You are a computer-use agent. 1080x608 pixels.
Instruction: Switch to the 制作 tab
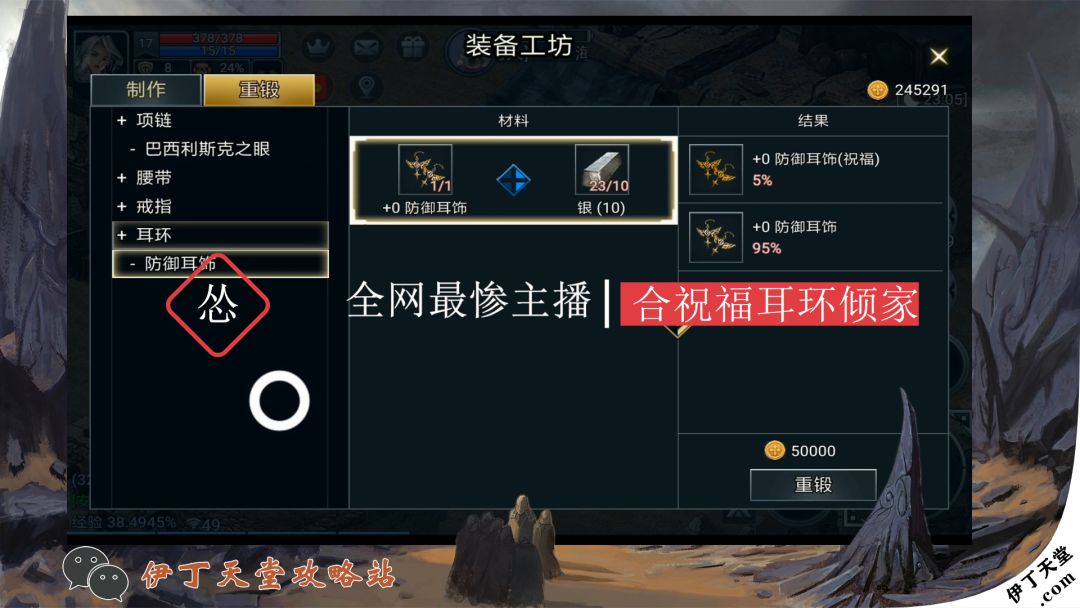[x=146, y=90]
